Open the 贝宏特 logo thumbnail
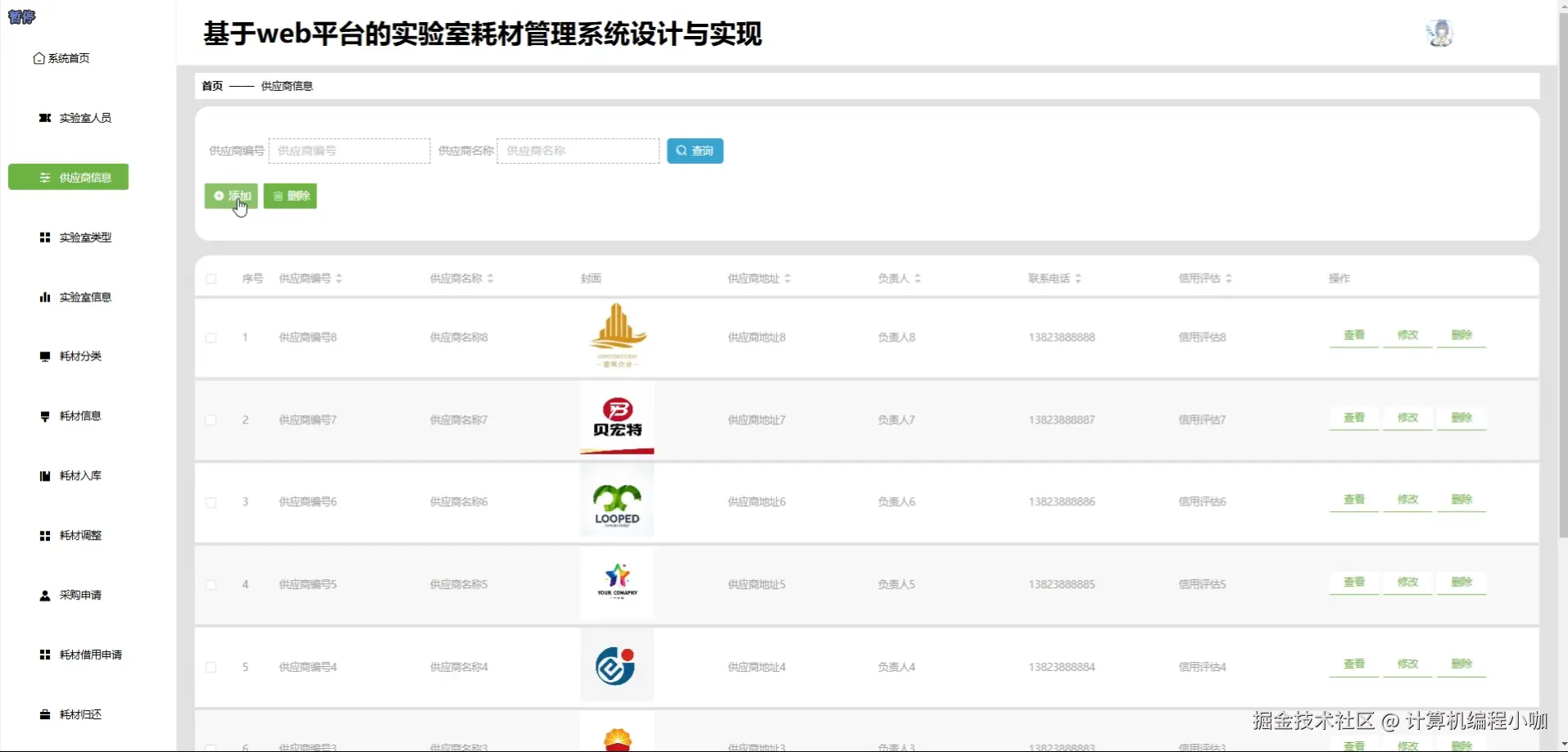This screenshot has width=1568, height=752. pyautogui.click(x=617, y=419)
